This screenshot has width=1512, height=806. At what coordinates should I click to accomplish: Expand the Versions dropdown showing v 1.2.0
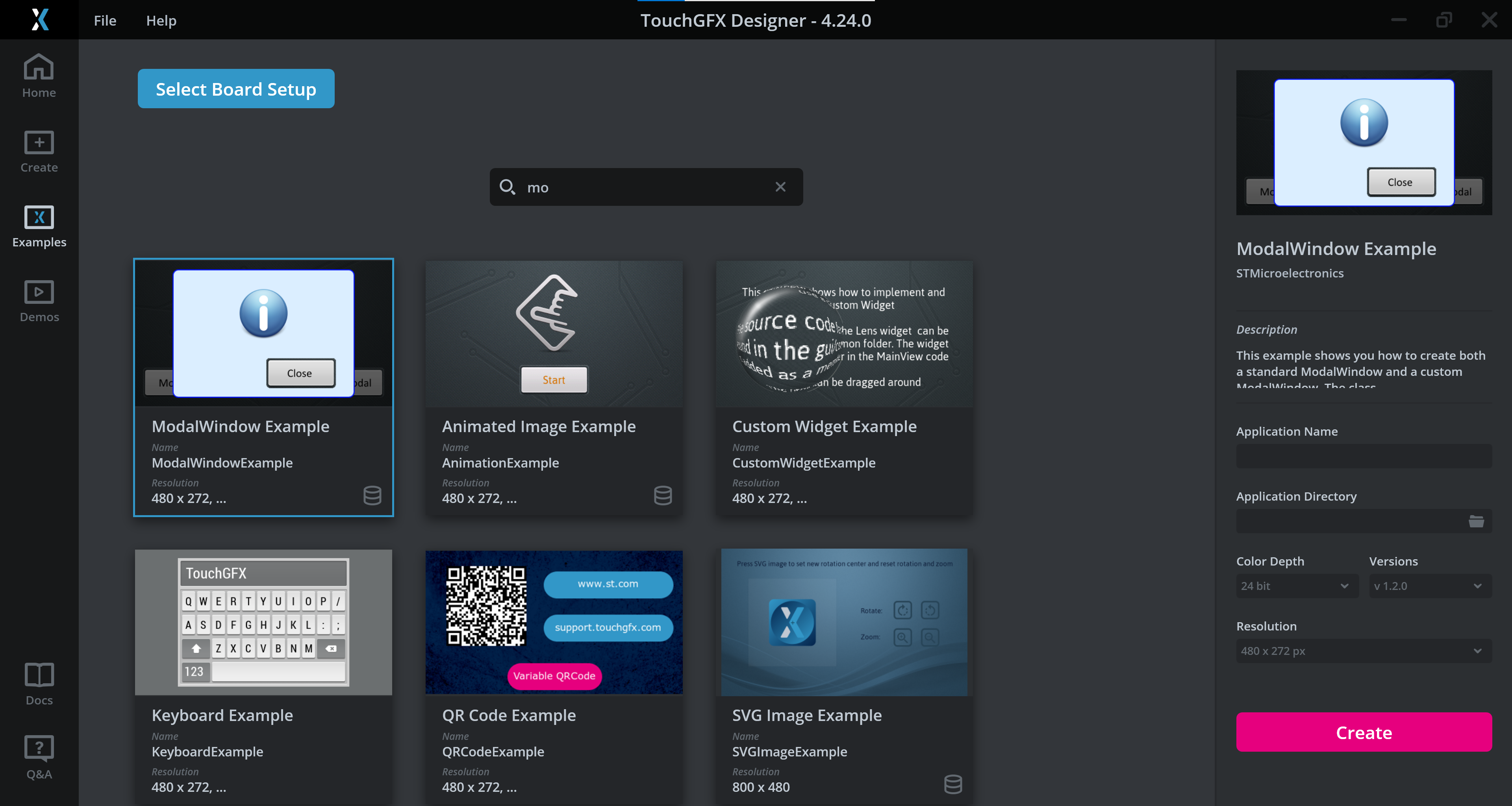pos(1430,586)
